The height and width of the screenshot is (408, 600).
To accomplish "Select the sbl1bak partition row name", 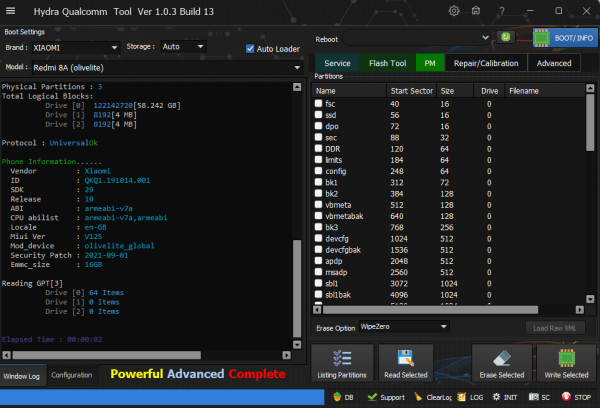I will [x=338, y=295].
